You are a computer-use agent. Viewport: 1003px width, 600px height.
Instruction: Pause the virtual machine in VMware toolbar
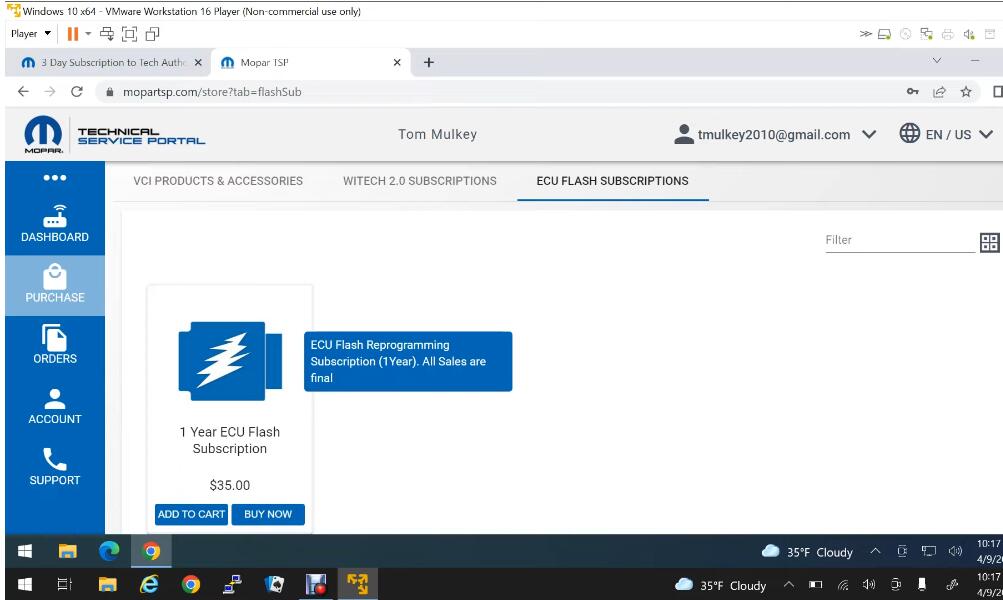[72, 34]
